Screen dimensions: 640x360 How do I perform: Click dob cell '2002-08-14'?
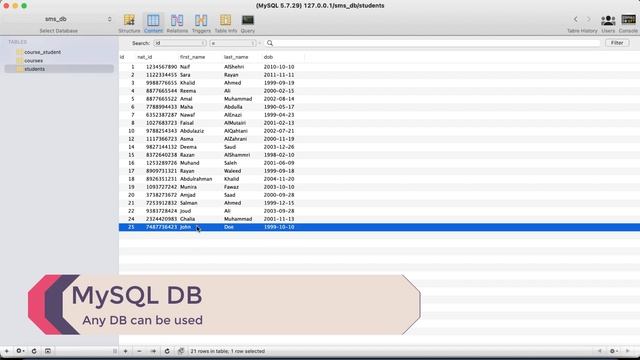[279, 99]
